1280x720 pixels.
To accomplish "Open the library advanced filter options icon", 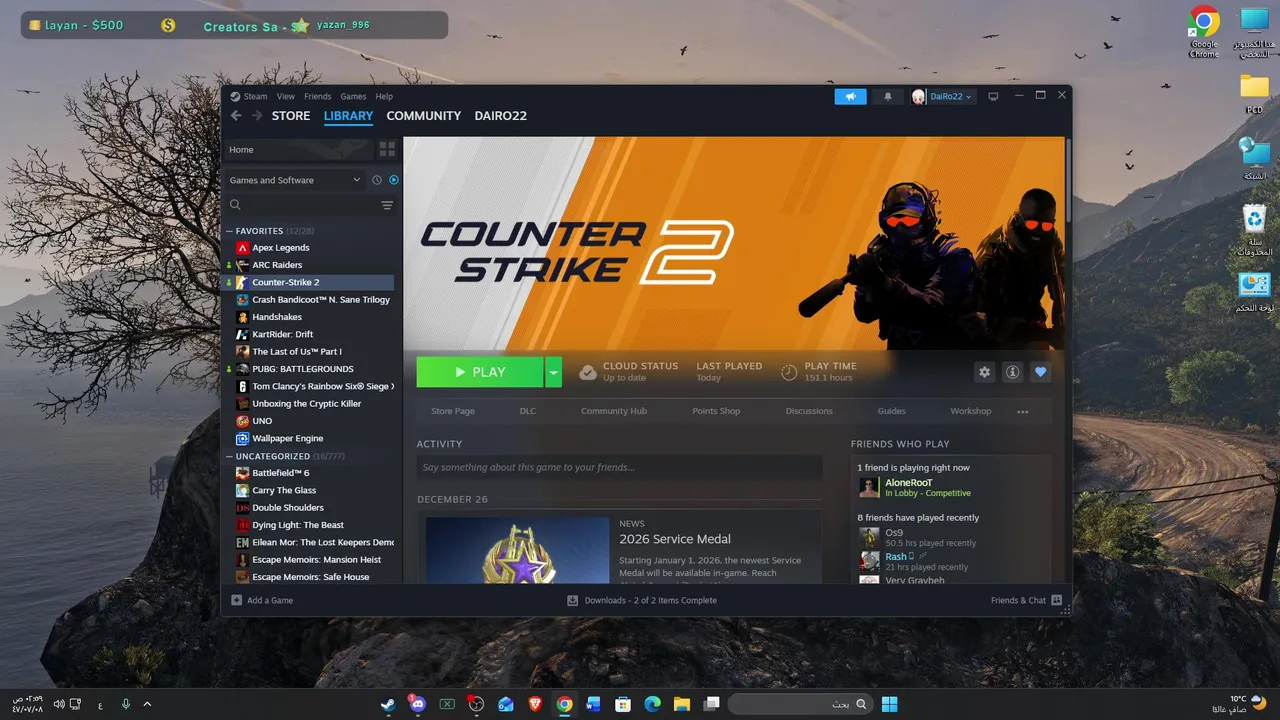I will [x=387, y=205].
